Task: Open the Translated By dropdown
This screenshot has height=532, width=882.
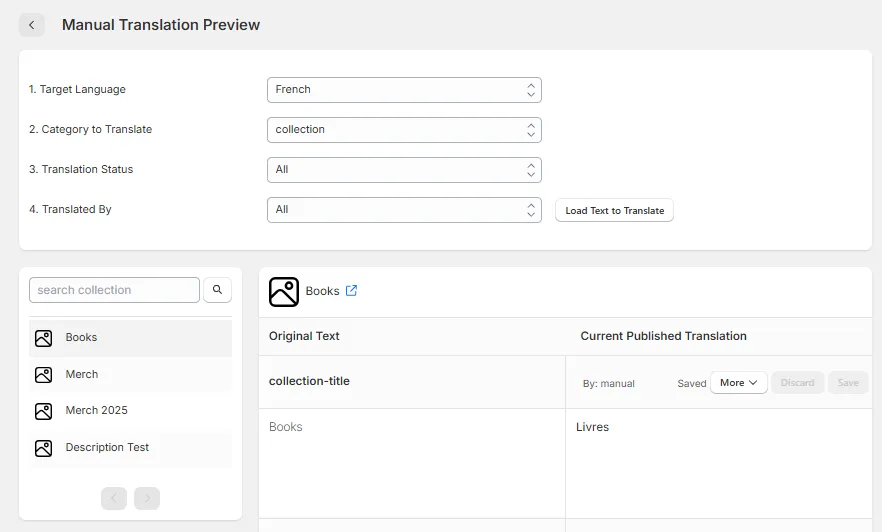Action: 404,210
